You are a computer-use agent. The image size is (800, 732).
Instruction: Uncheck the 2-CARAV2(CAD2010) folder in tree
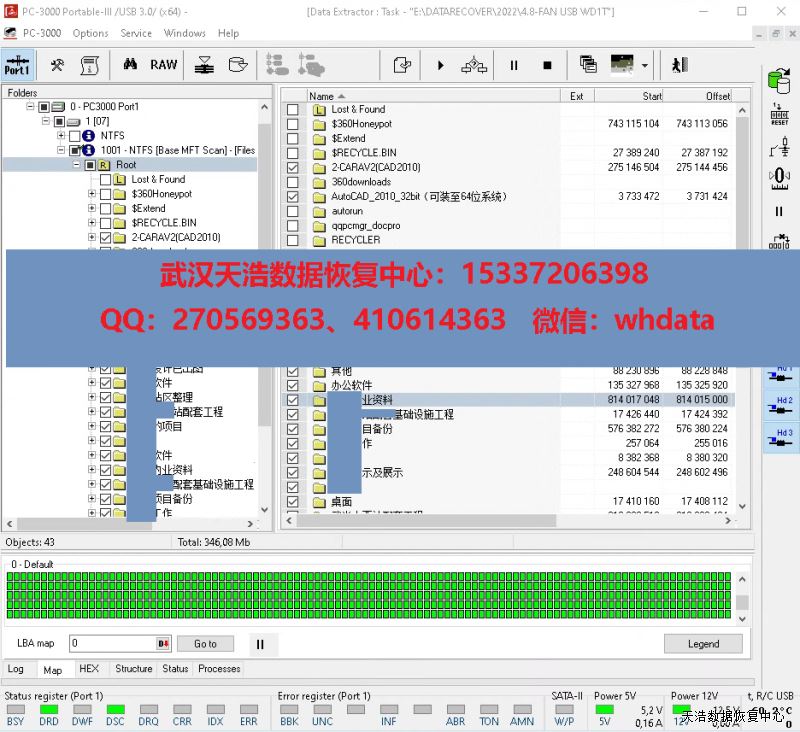point(106,238)
